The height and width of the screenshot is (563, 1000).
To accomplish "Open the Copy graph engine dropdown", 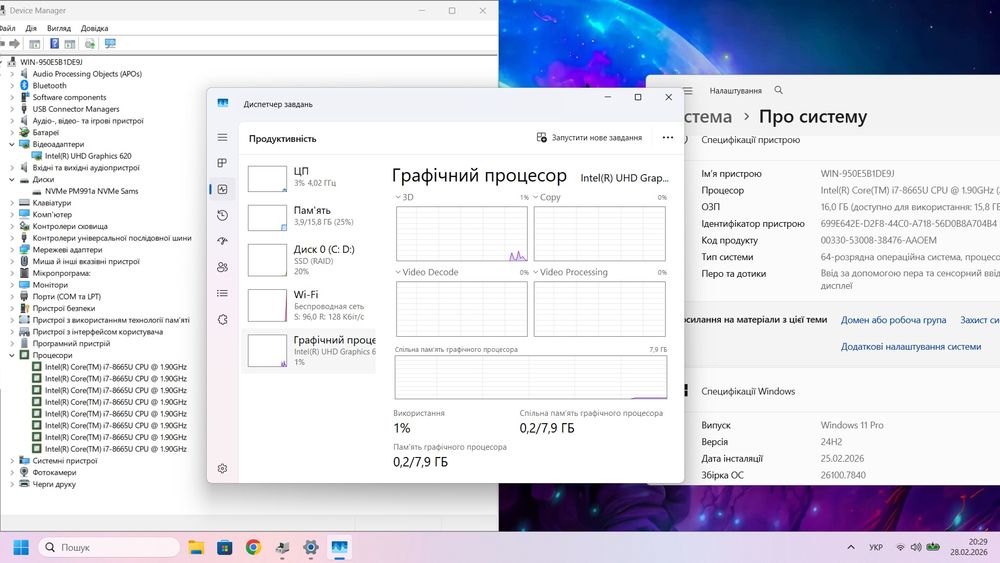I will tap(547, 197).
